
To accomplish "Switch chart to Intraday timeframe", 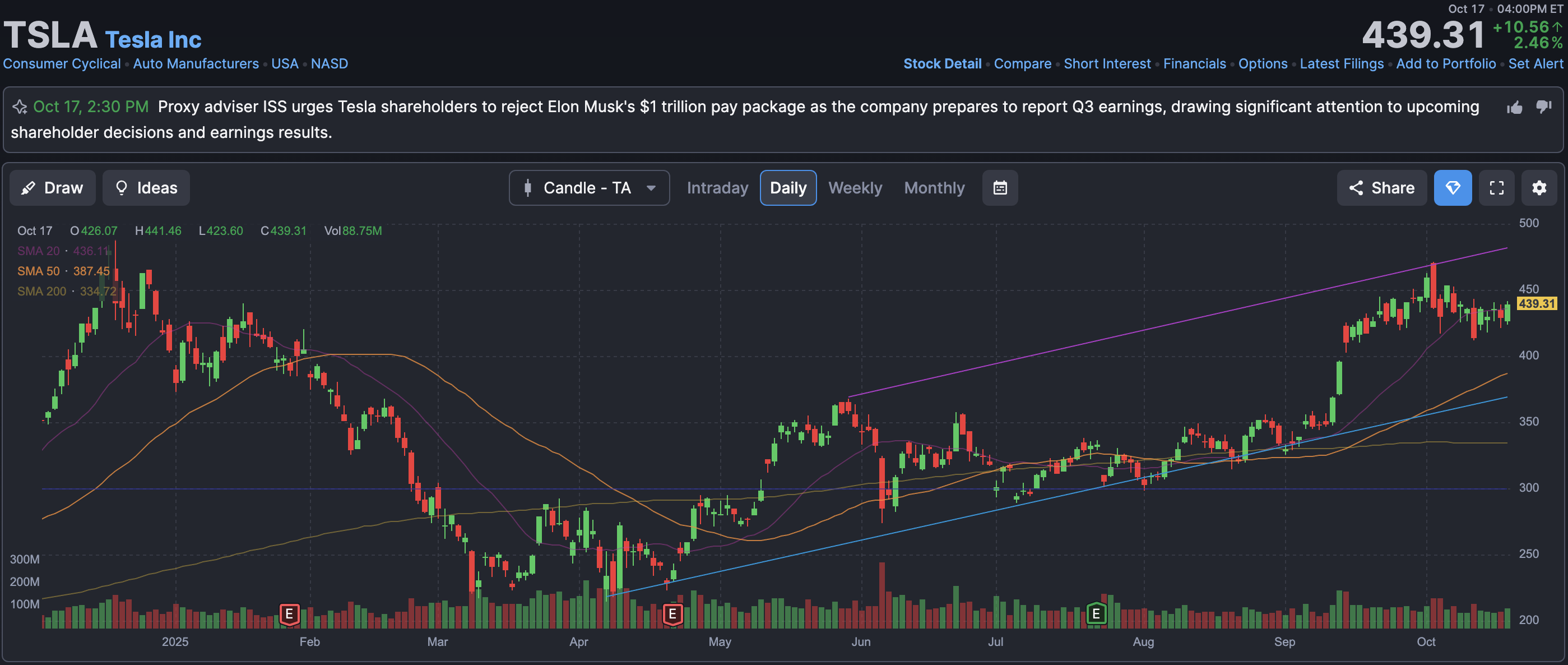I will [717, 188].
